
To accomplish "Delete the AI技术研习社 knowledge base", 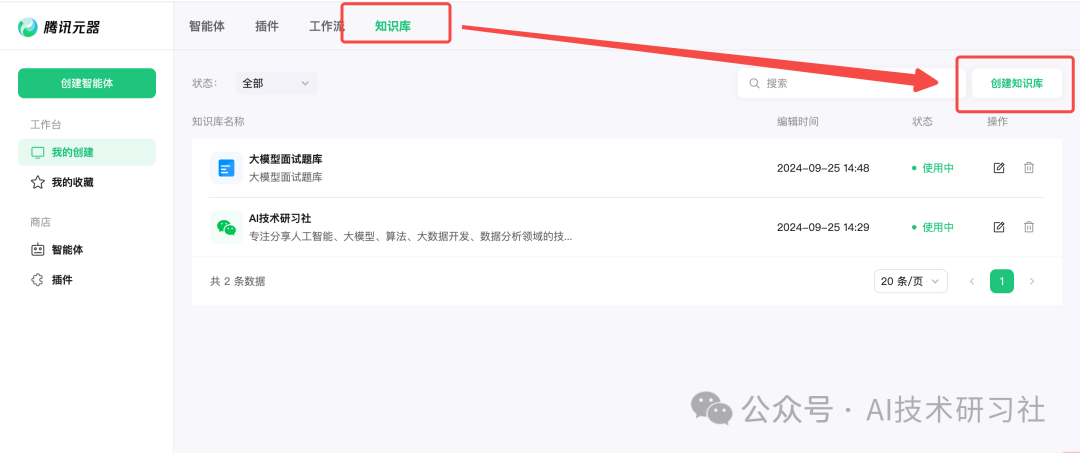I will (1029, 227).
